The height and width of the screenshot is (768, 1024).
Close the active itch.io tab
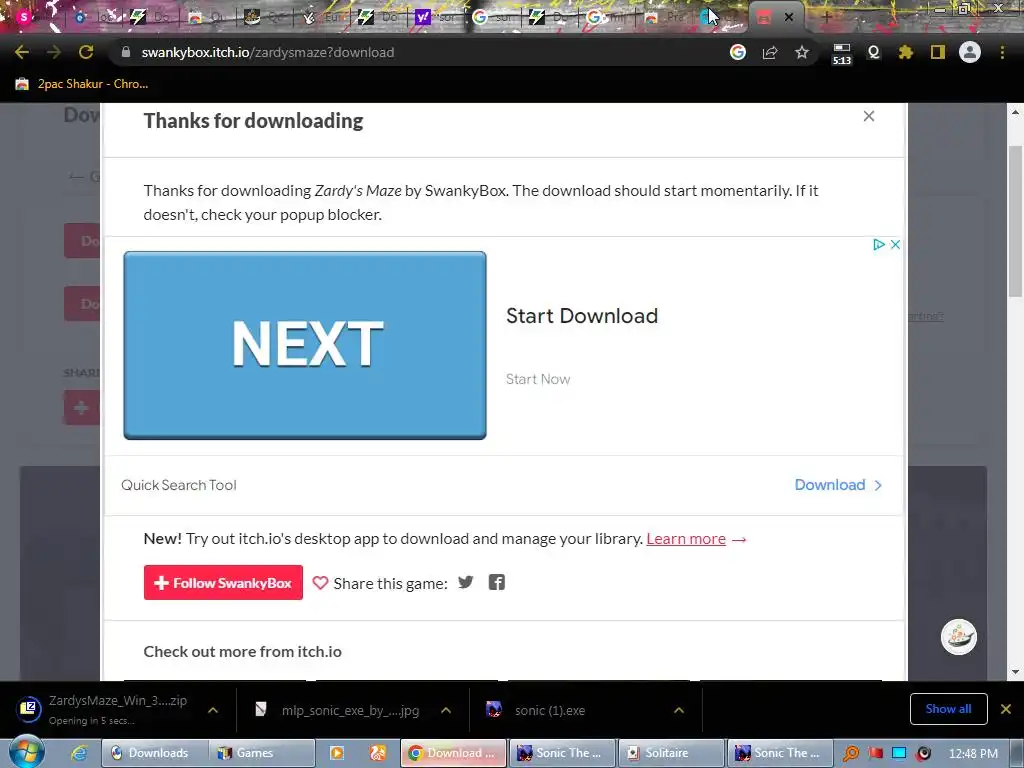pos(789,17)
